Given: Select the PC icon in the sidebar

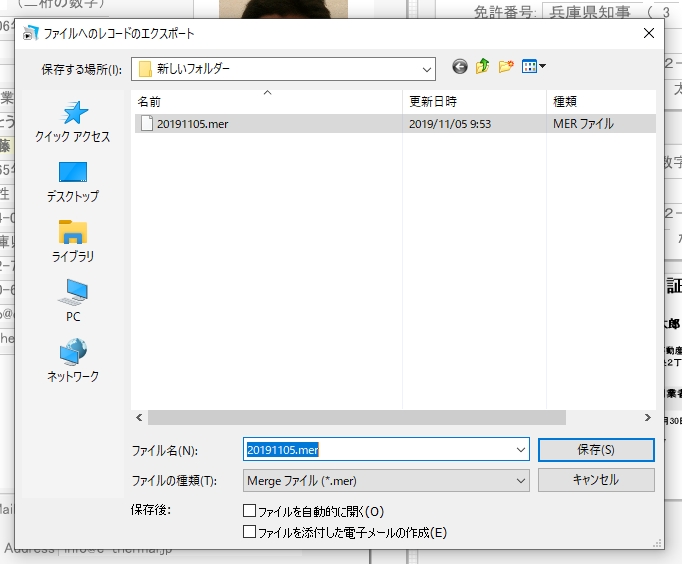Looking at the screenshot, I should click(73, 301).
